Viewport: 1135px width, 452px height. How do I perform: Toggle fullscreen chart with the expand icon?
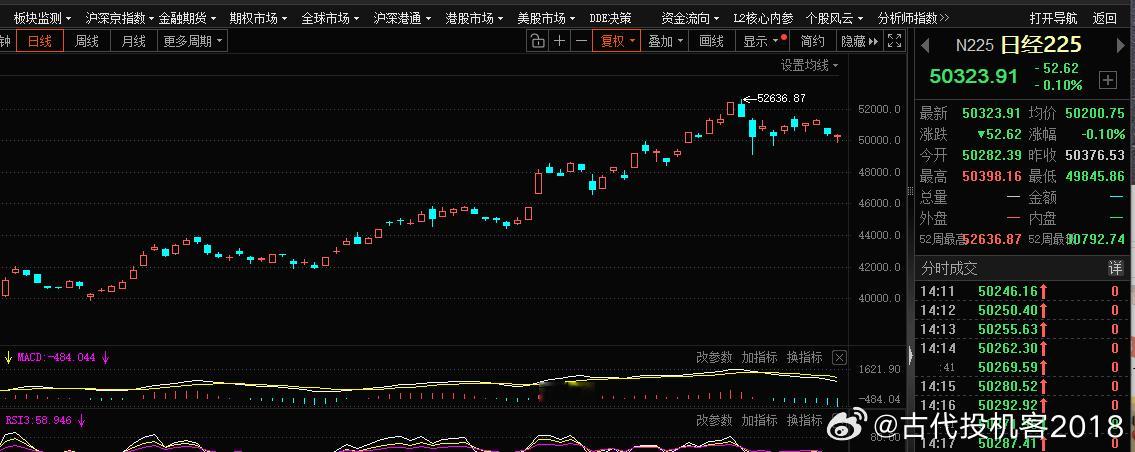click(895, 41)
